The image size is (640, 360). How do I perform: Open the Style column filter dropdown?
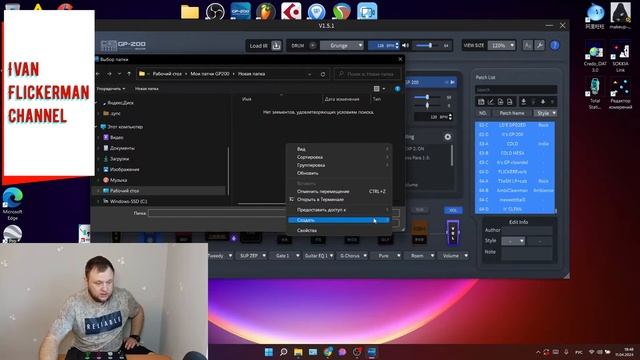coord(545,113)
